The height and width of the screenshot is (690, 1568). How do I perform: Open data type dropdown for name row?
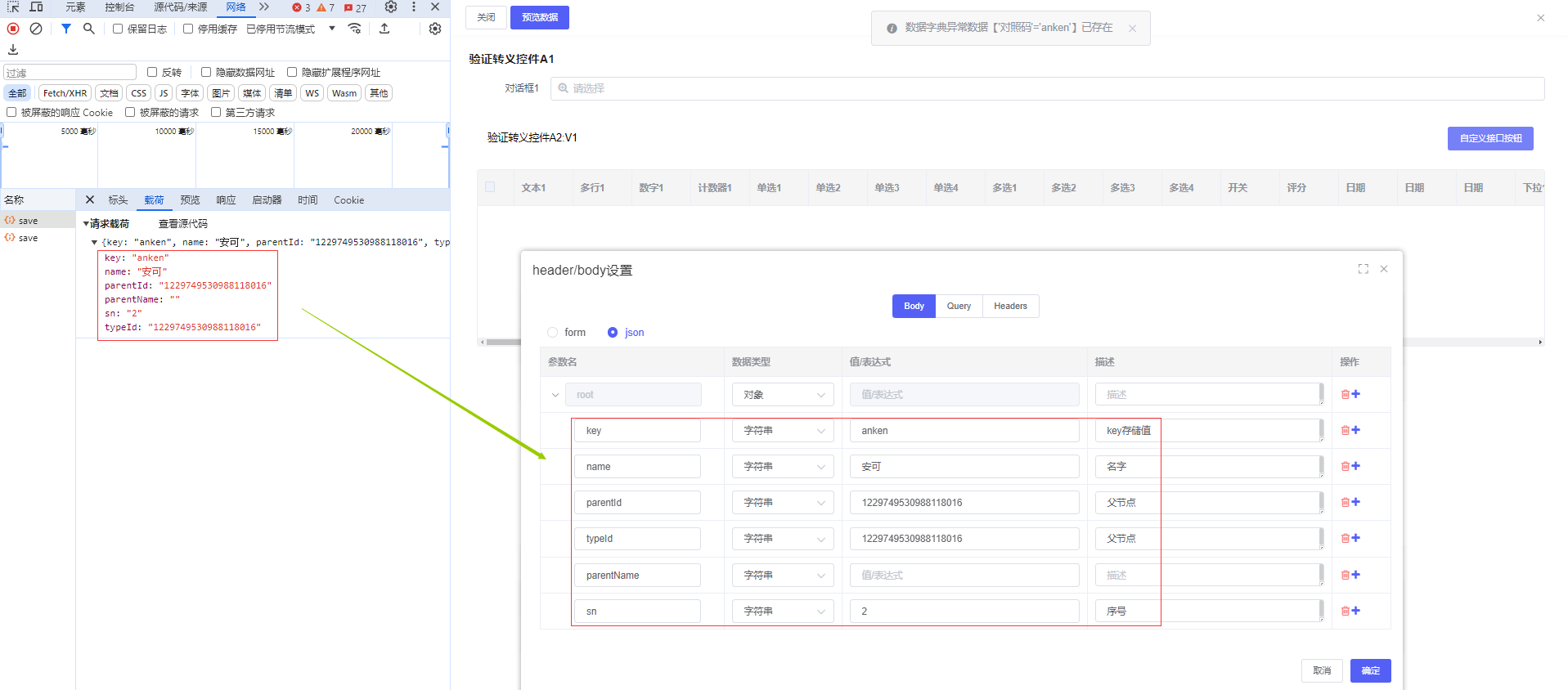(x=783, y=467)
